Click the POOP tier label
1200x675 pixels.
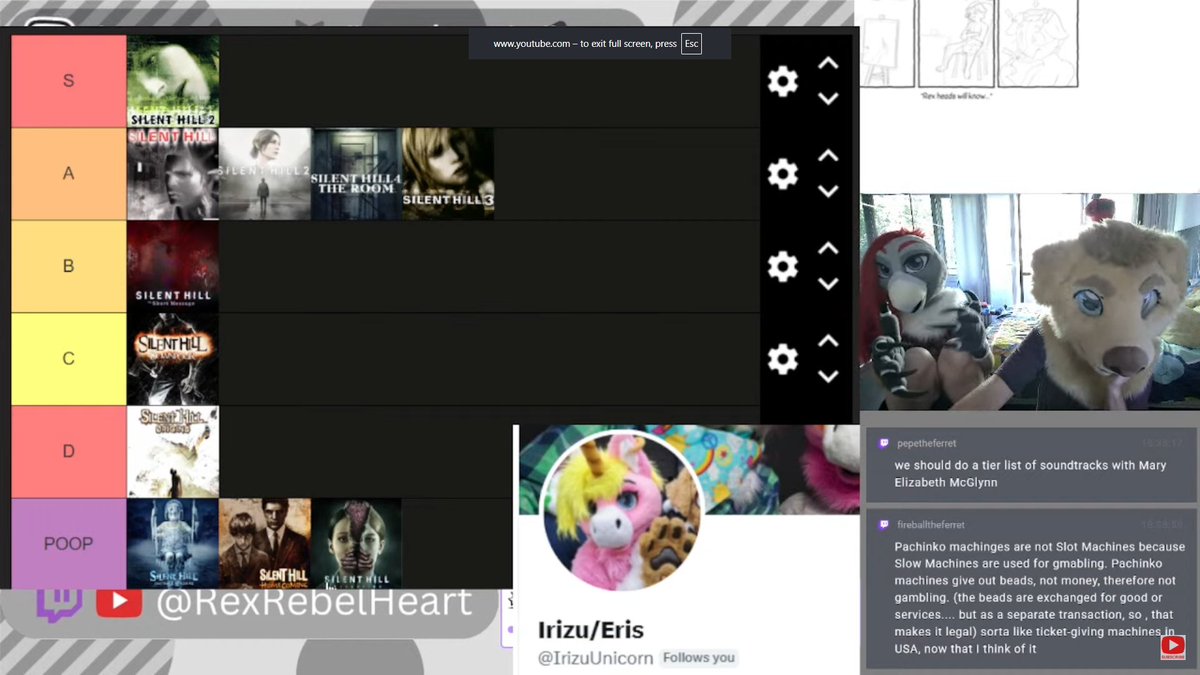click(x=69, y=543)
